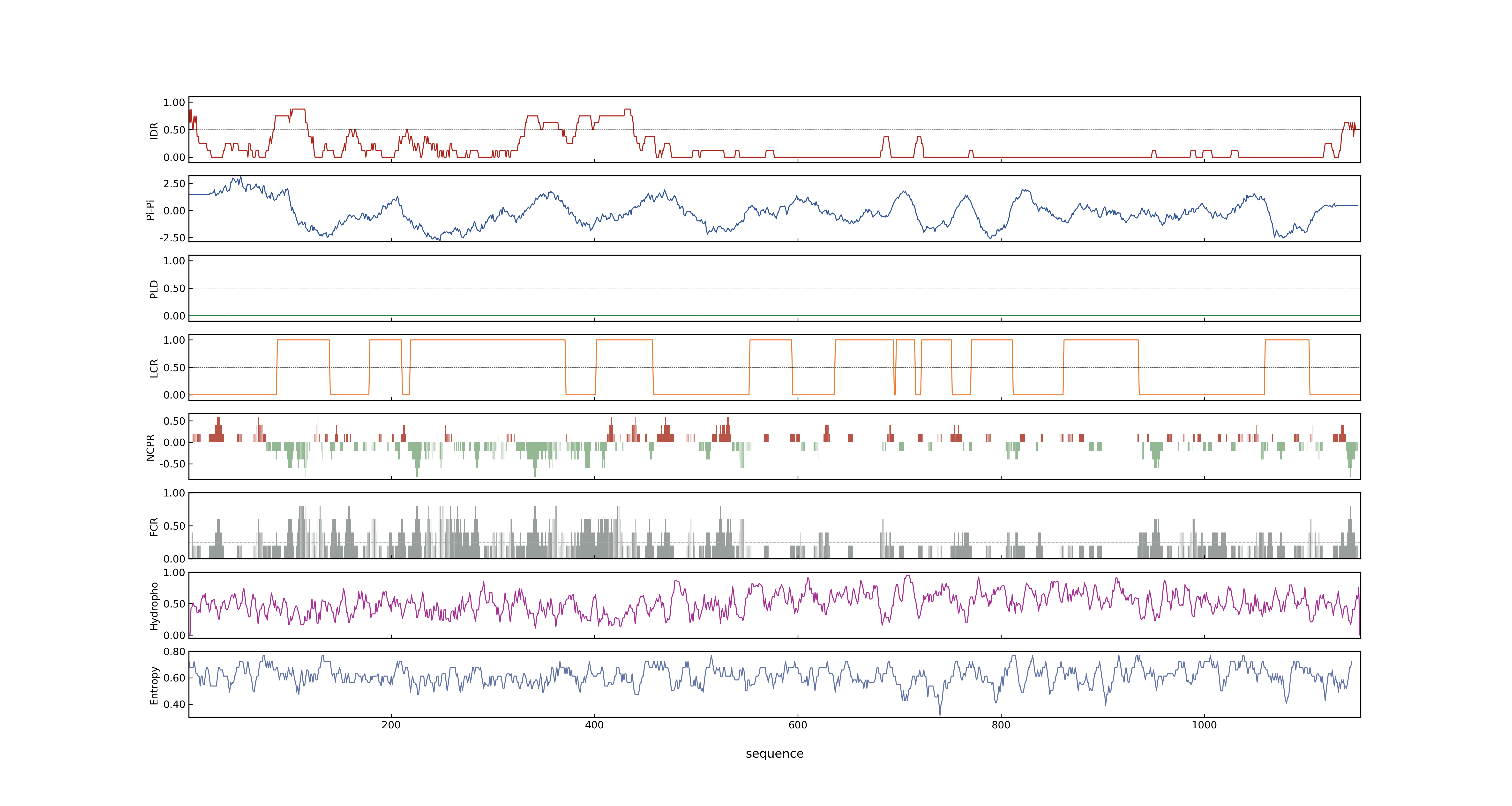
Task: Click the "1.00" tick on the LCR axis
Action: click(x=174, y=340)
